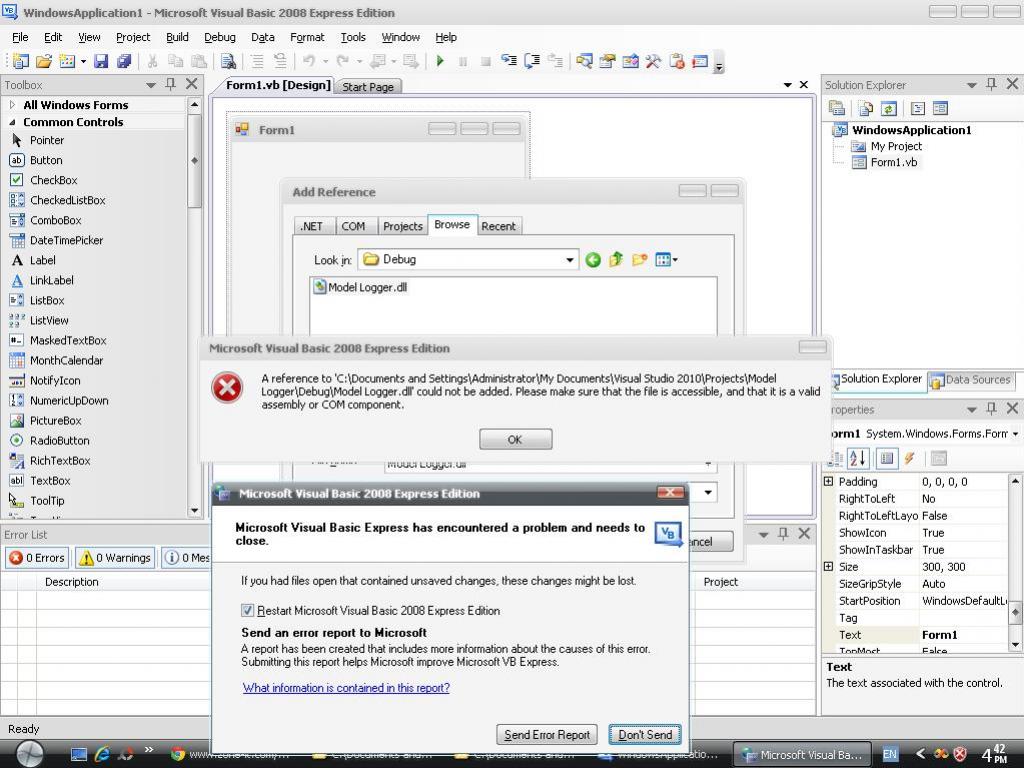
Task: Click the StartPosition property value
Action: point(964,601)
